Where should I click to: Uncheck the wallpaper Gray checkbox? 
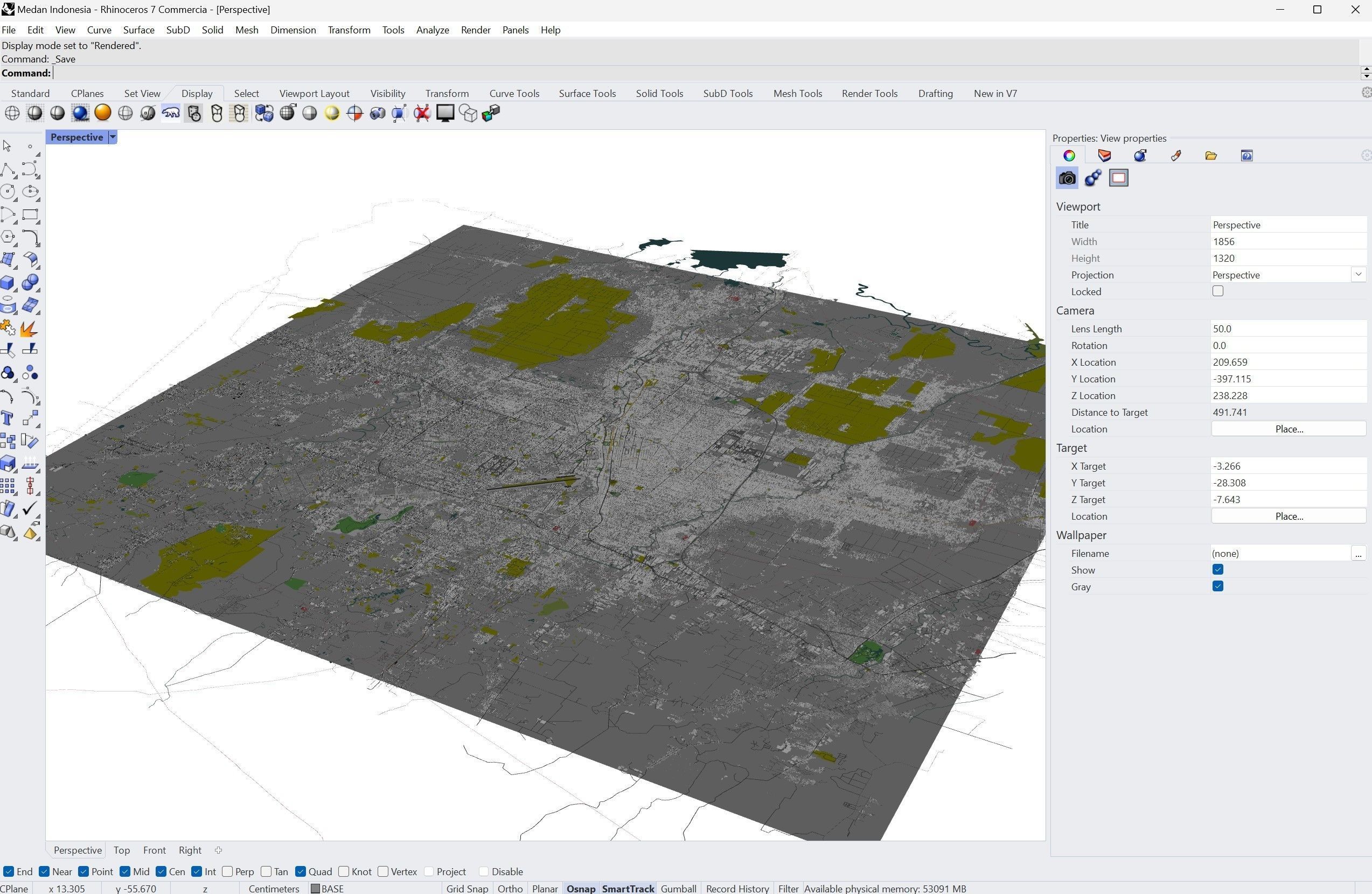pos(1217,586)
